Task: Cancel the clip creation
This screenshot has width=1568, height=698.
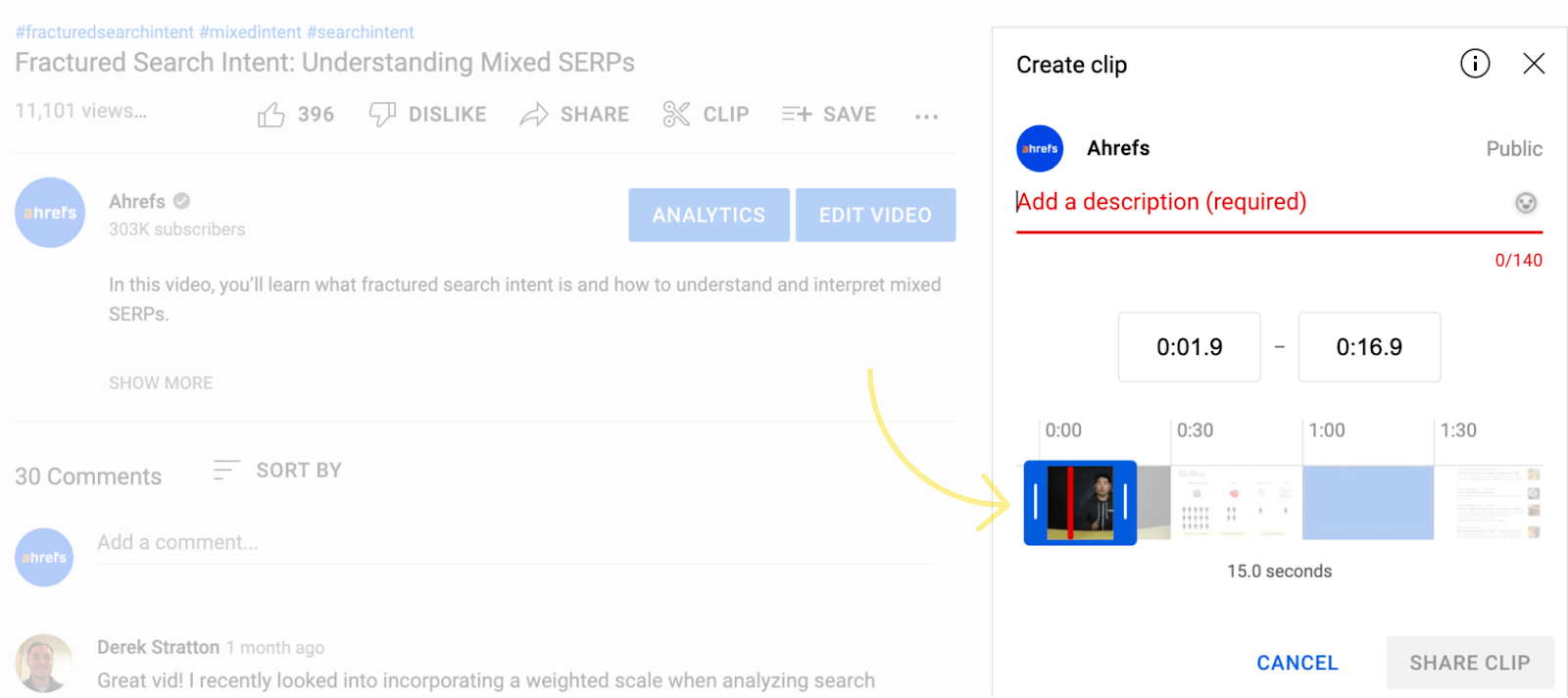Action: [1296, 663]
